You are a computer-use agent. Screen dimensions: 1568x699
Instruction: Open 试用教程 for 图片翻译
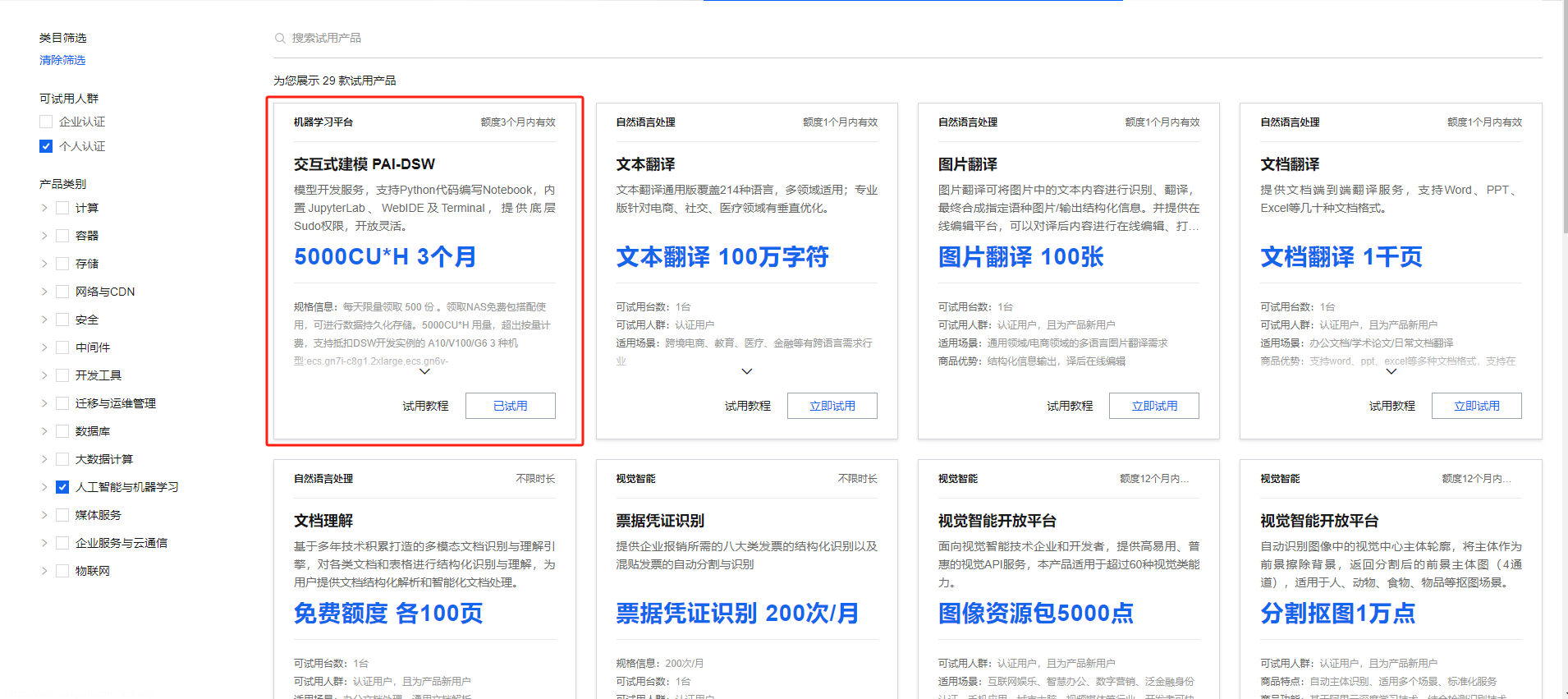coord(1070,406)
